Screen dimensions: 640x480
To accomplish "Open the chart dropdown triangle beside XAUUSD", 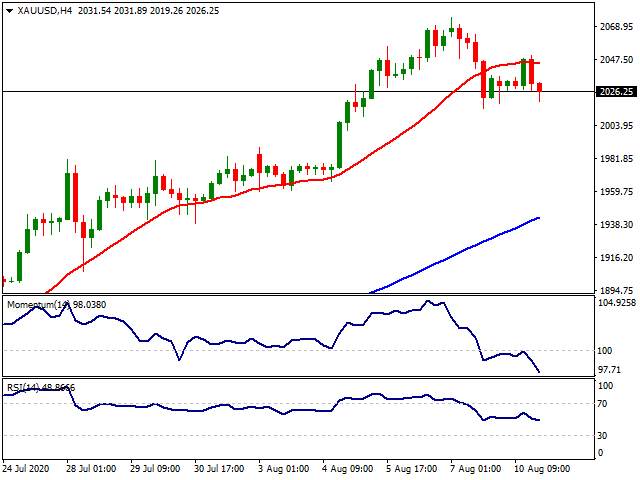I will coord(10,11).
